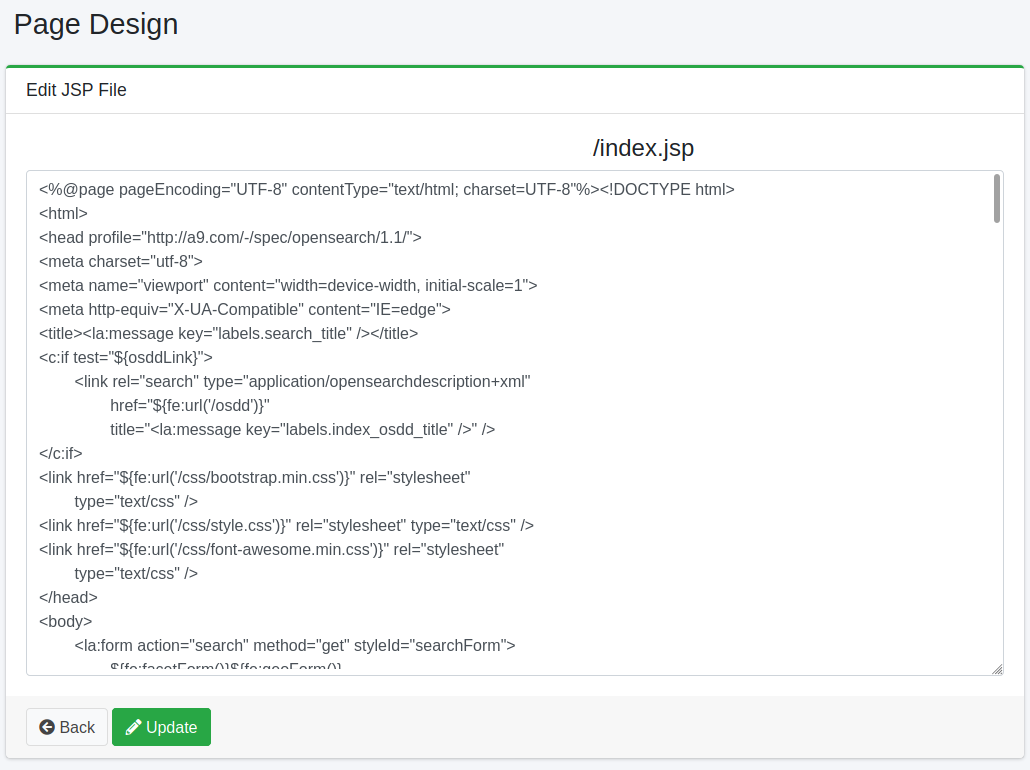Click the meta charset utf-8 line

coord(120,261)
